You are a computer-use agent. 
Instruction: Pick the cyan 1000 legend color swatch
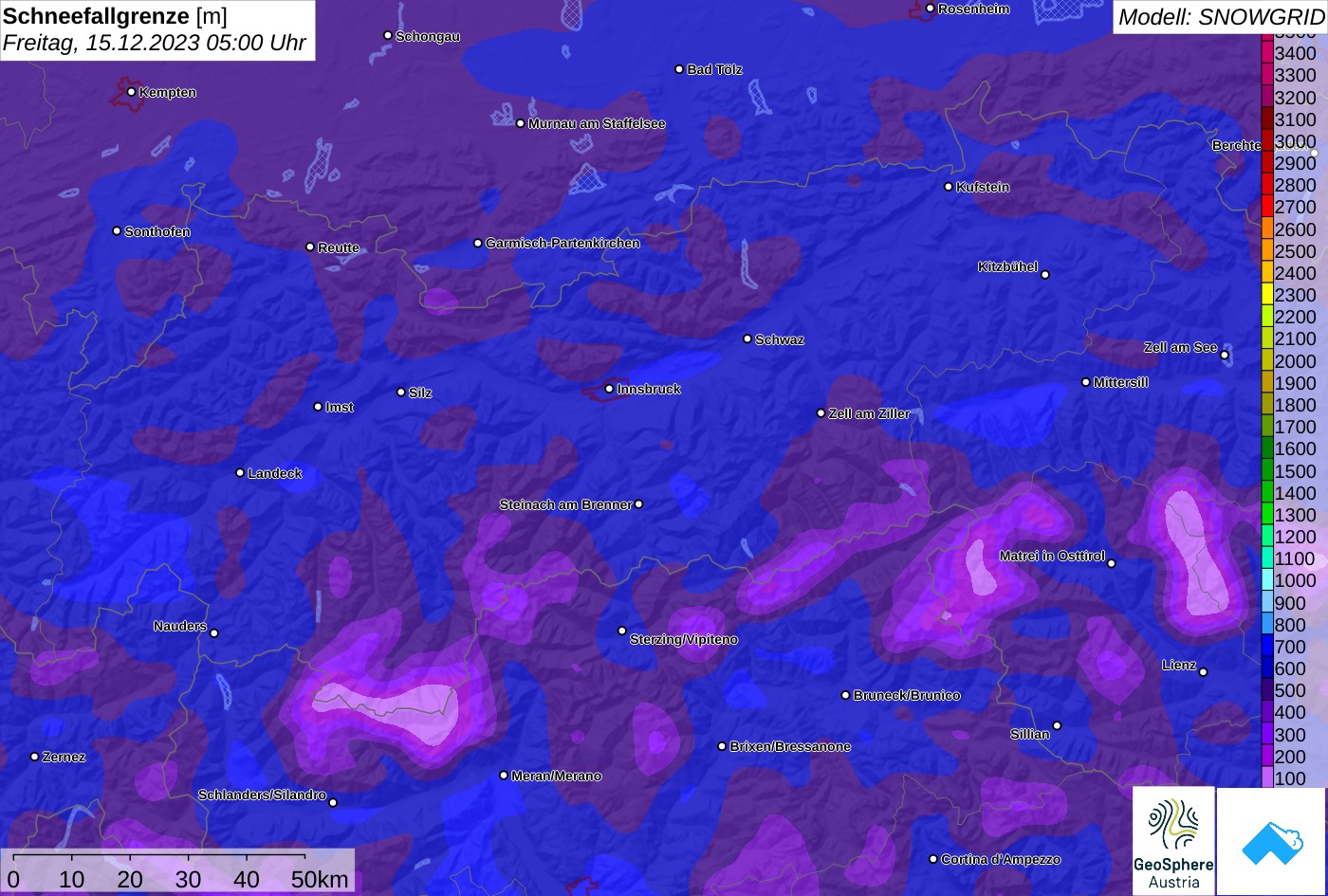[1266, 580]
